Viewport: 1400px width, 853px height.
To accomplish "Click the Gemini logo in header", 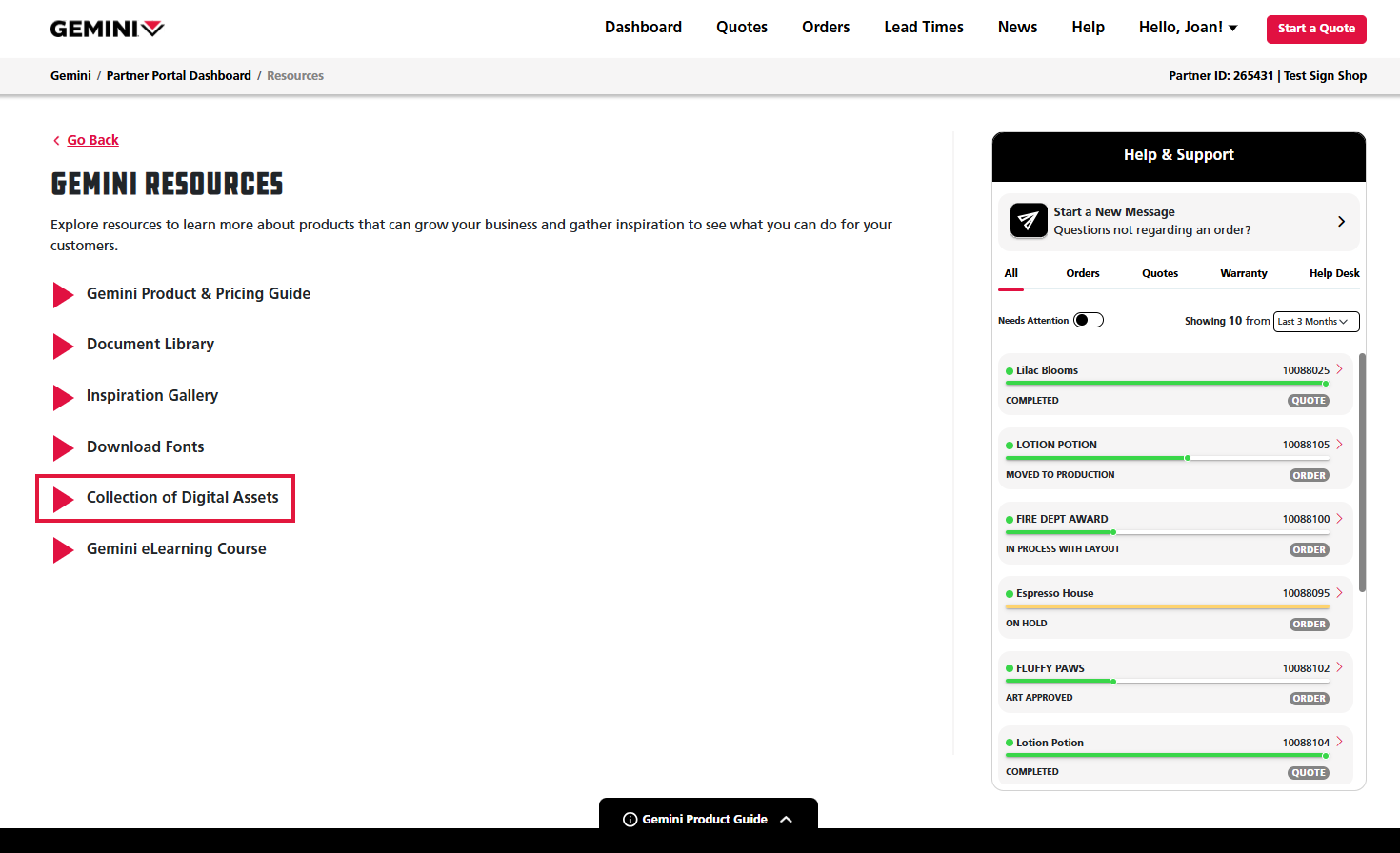I will [x=107, y=29].
